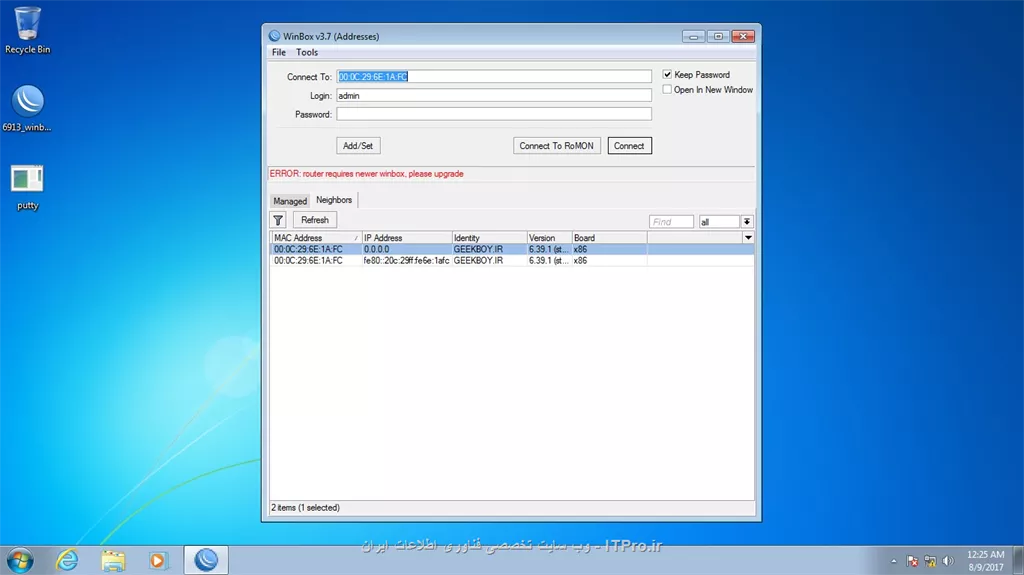Toggle the Keep Password checkbox

click(x=667, y=74)
